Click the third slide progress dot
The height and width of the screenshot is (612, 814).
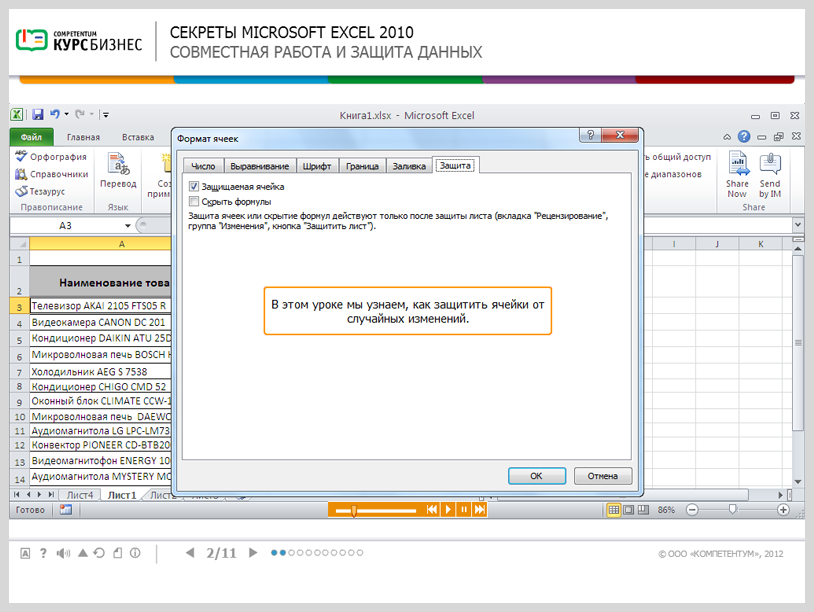click(291, 553)
